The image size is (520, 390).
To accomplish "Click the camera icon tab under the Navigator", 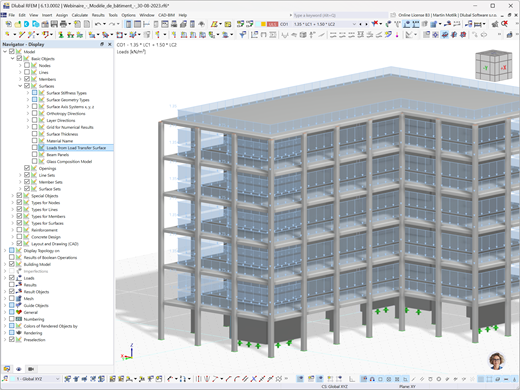I will coord(31,369).
